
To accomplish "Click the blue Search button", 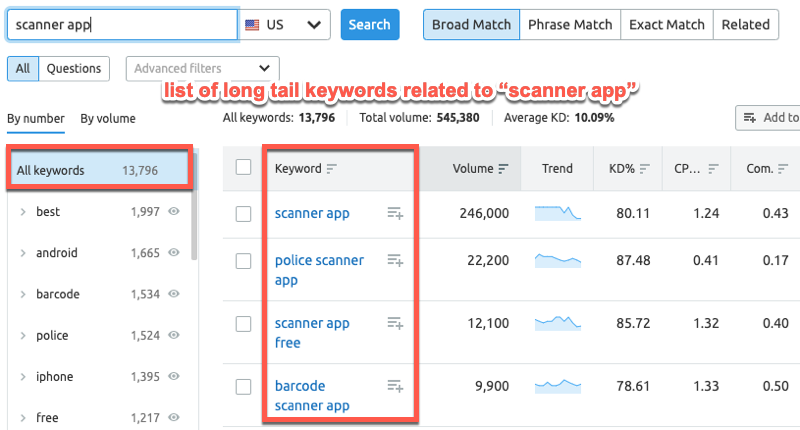I will (370, 24).
